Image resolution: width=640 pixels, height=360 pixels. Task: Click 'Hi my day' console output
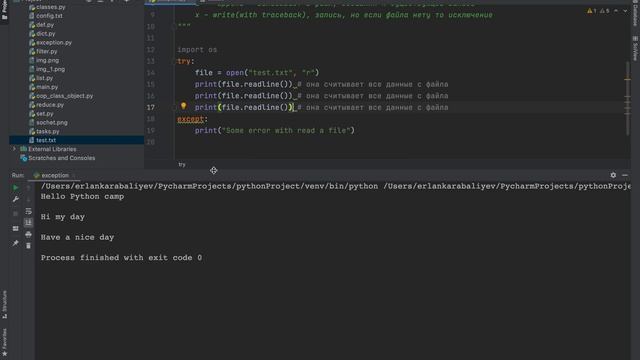[62, 217]
